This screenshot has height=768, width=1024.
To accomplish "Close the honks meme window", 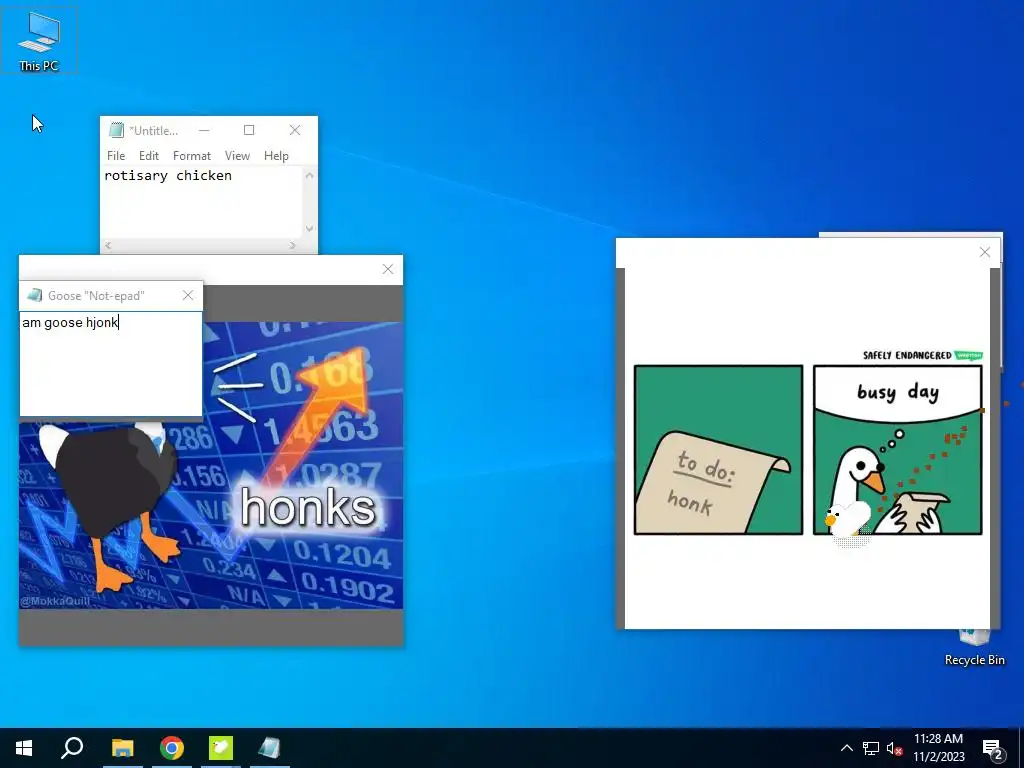I will pos(388,269).
